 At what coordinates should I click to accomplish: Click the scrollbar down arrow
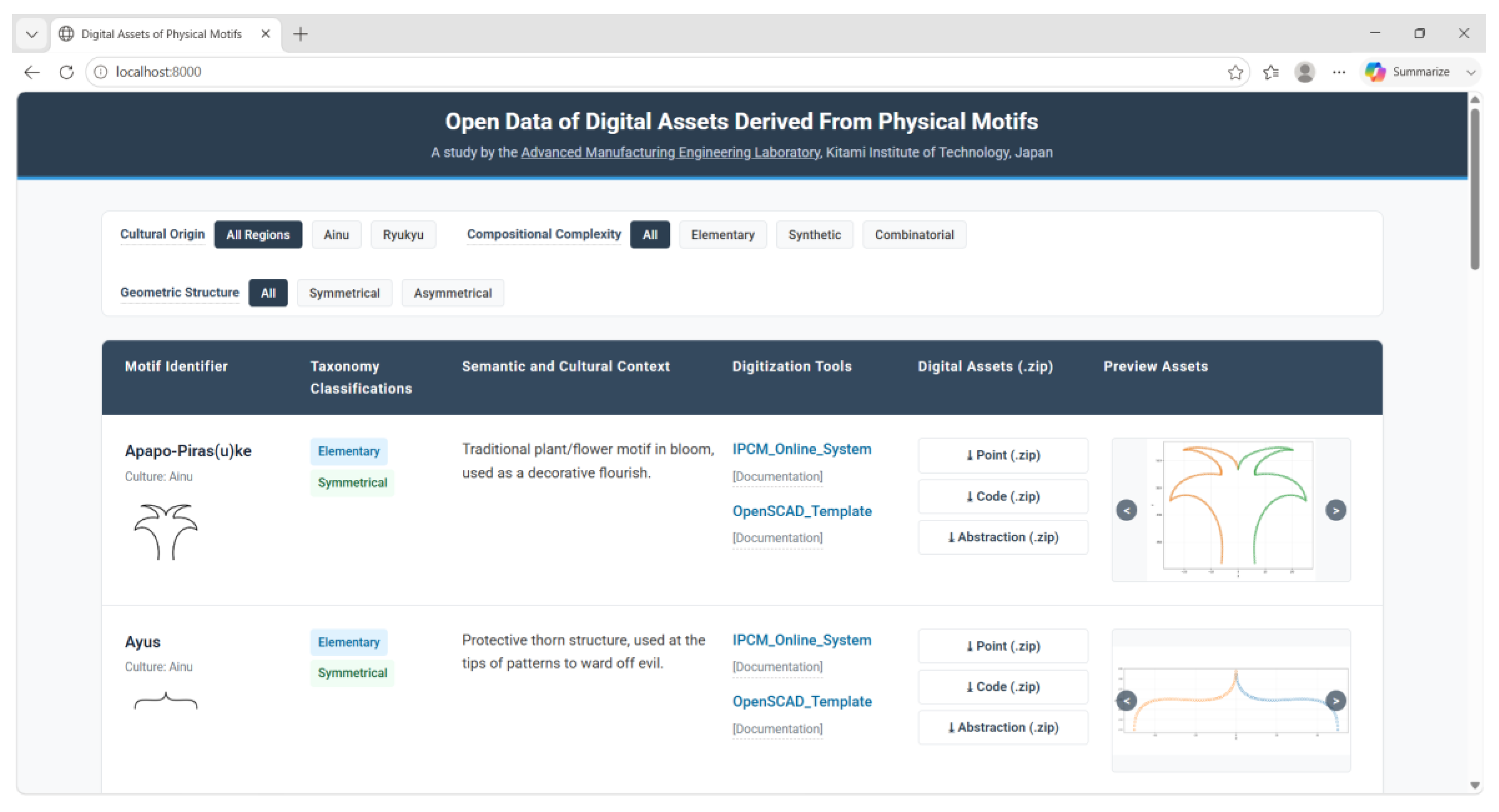click(1474, 785)
